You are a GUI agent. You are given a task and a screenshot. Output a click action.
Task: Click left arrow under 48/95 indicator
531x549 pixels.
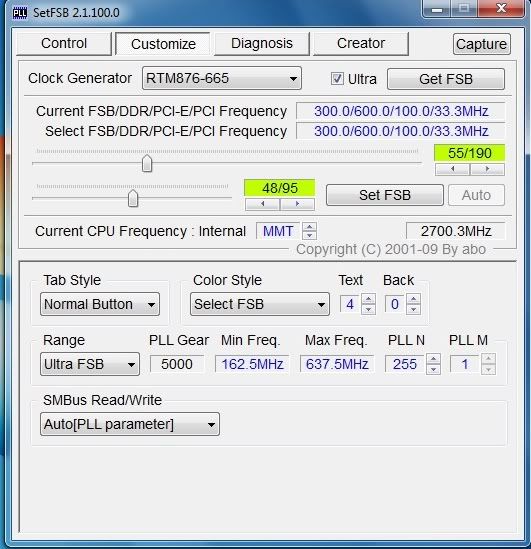pos(263,204)
